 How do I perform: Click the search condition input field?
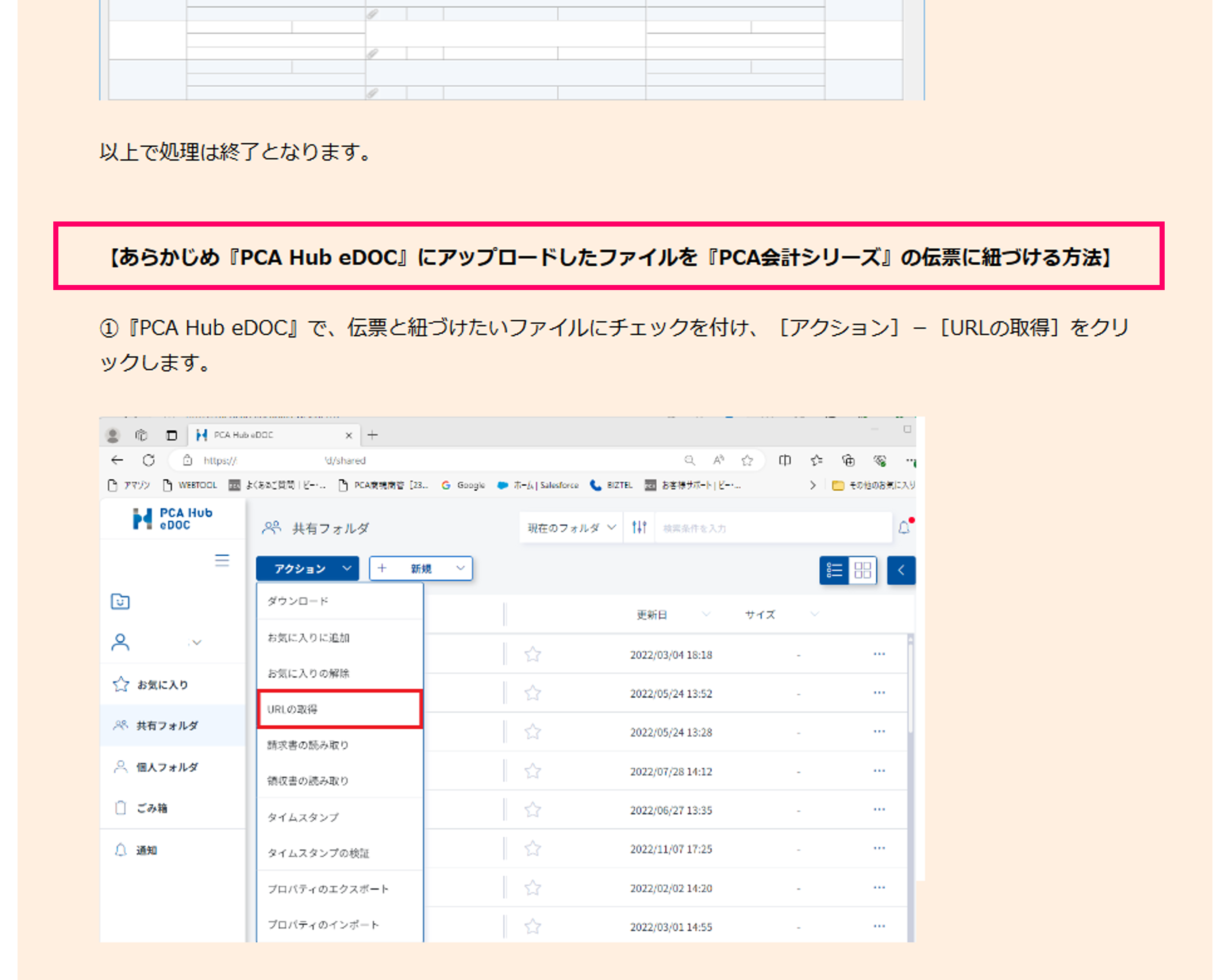(770, 528)
